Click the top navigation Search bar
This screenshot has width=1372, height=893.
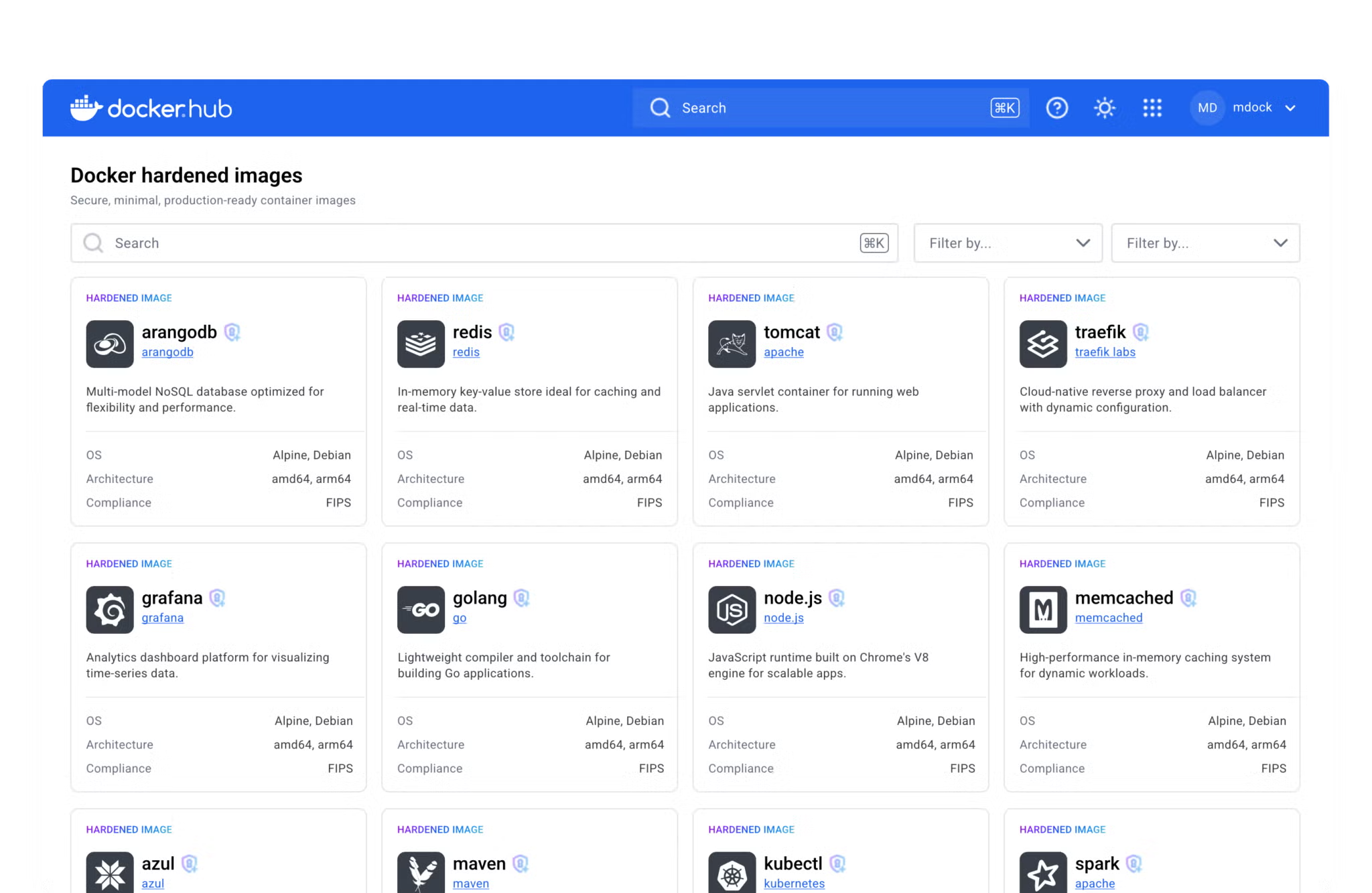click(804, 107)
